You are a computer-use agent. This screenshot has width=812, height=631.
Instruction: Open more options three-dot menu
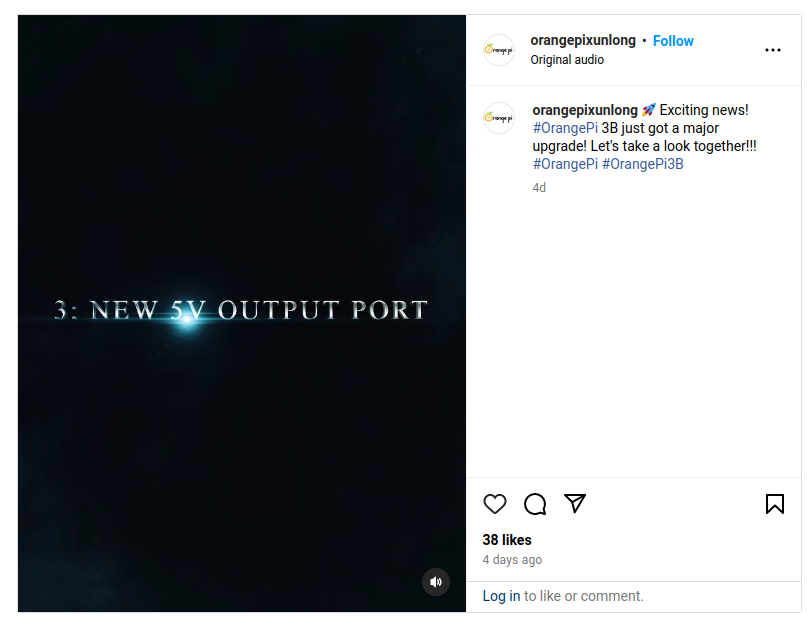(x=773, y=50)
